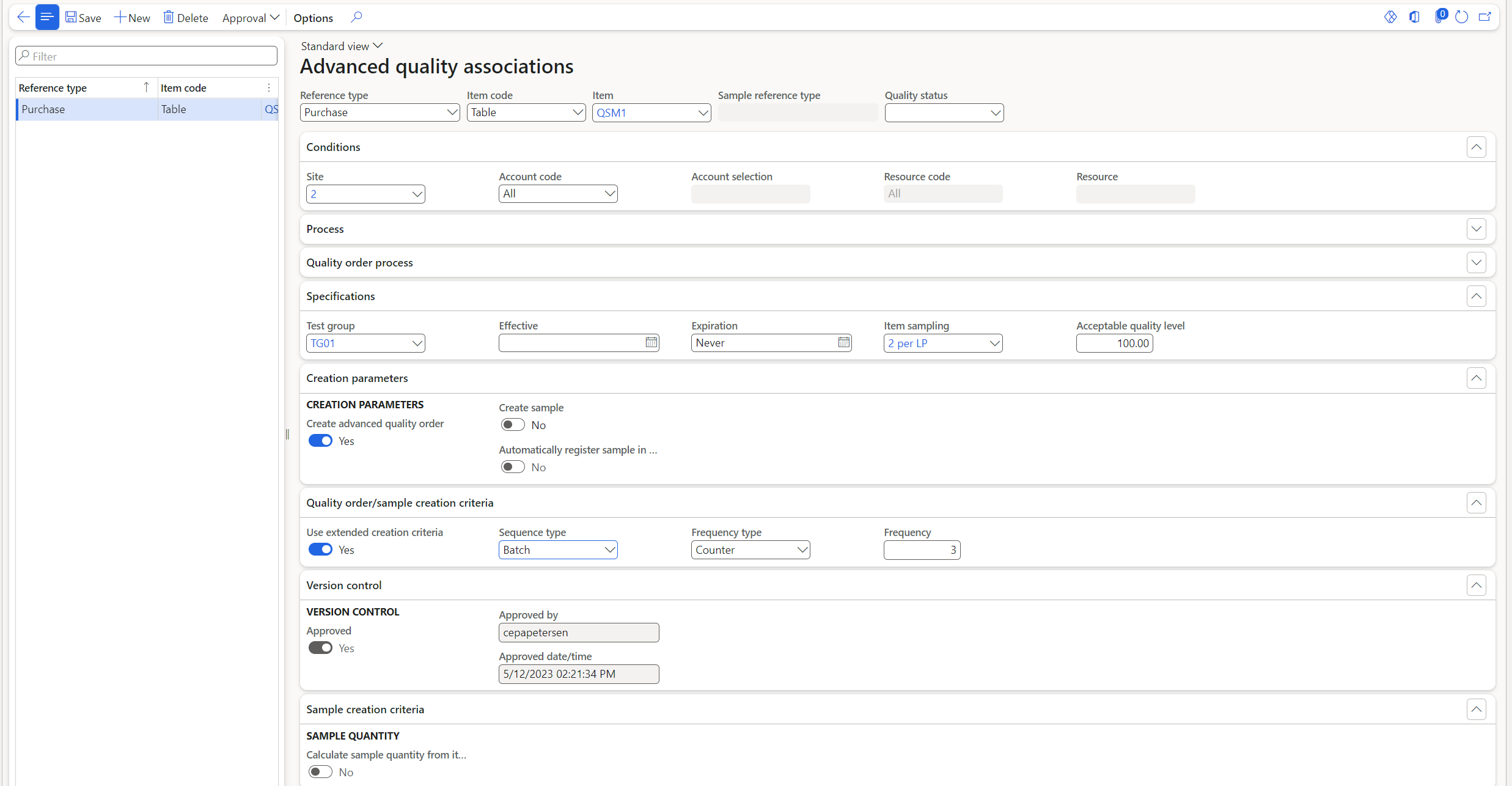Toggle Create advanced quality order switch
Viewport: 1512px width, 786px height.
pos(320,441)
